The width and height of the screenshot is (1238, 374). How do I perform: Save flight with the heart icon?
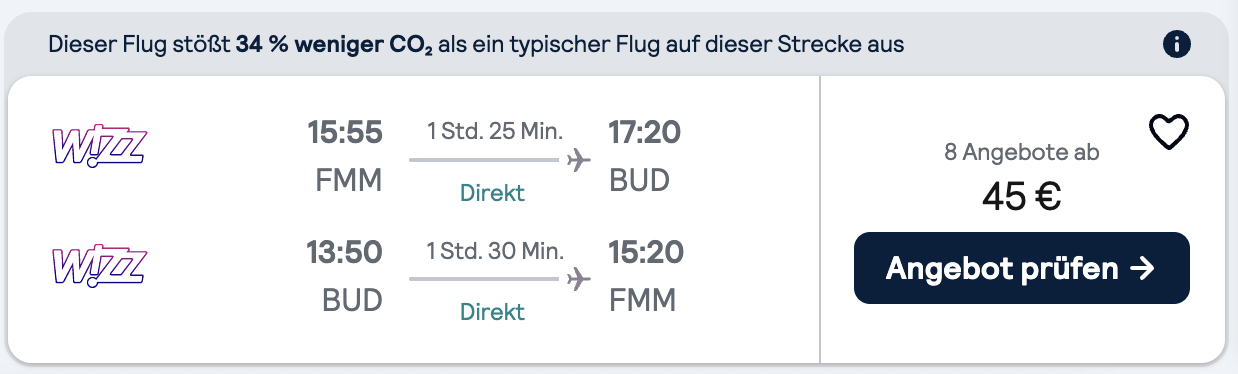click(1168, 132)
